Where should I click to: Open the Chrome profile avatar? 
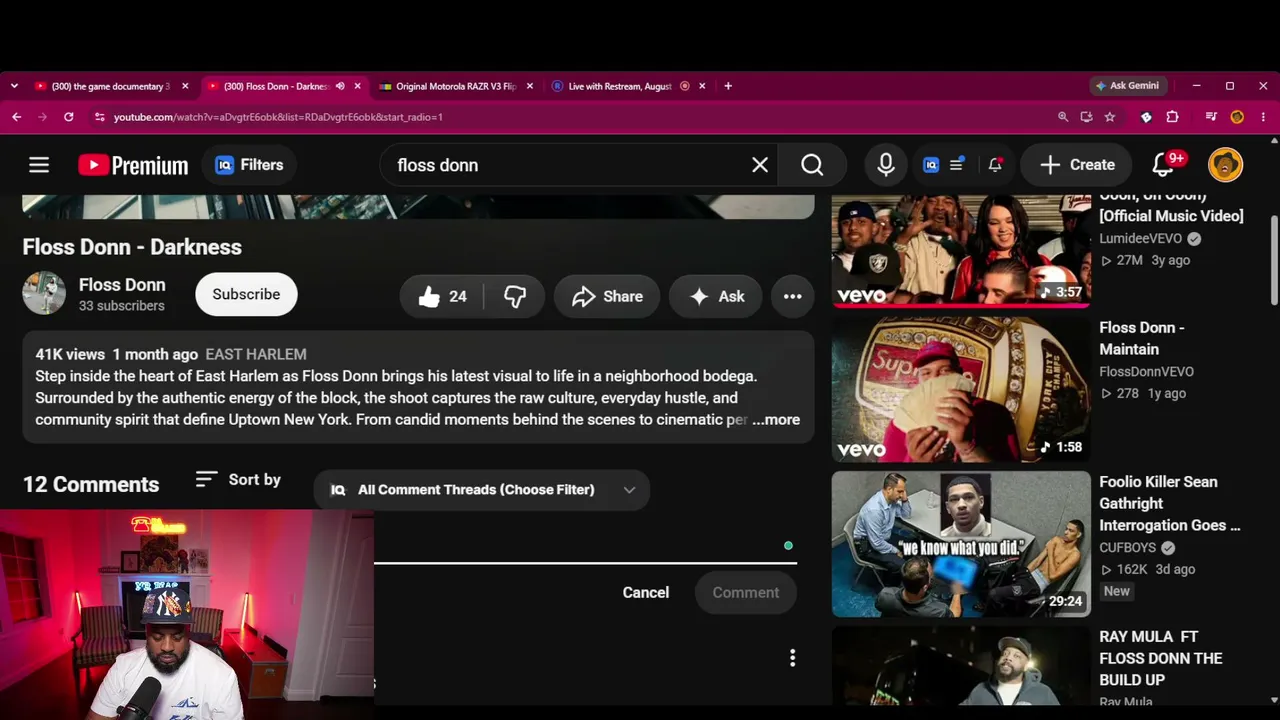(1237, 117)
